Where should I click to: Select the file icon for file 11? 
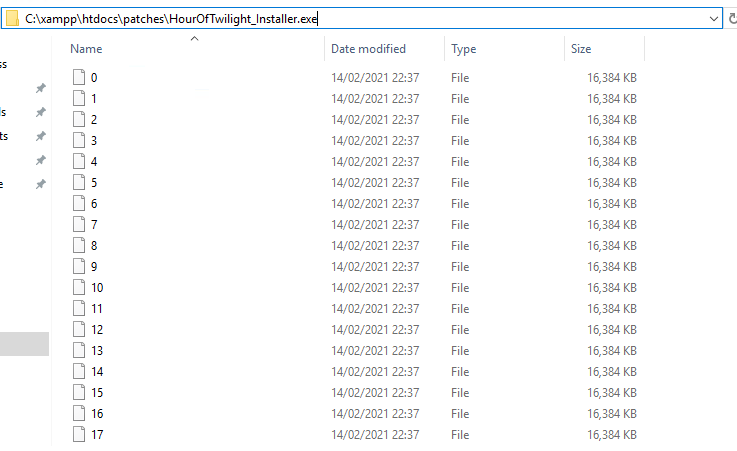(x=79, y=308)
